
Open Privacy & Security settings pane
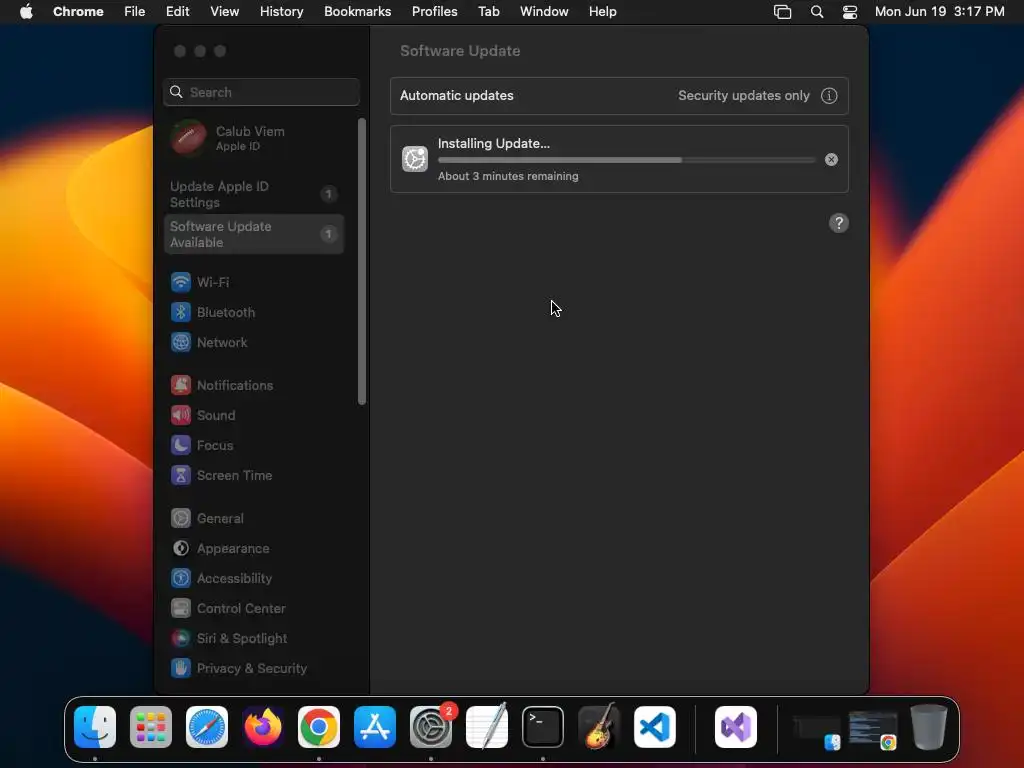tap(238, 669)
